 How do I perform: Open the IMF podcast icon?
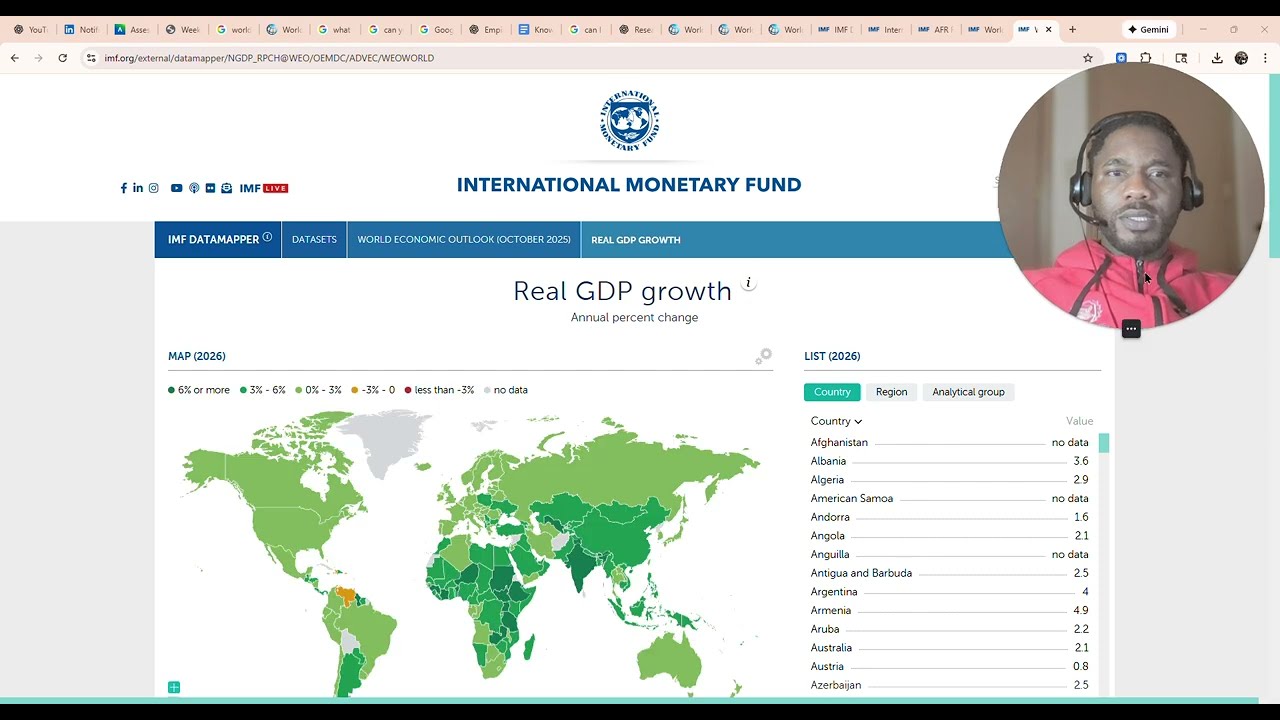tap(194, 188)
